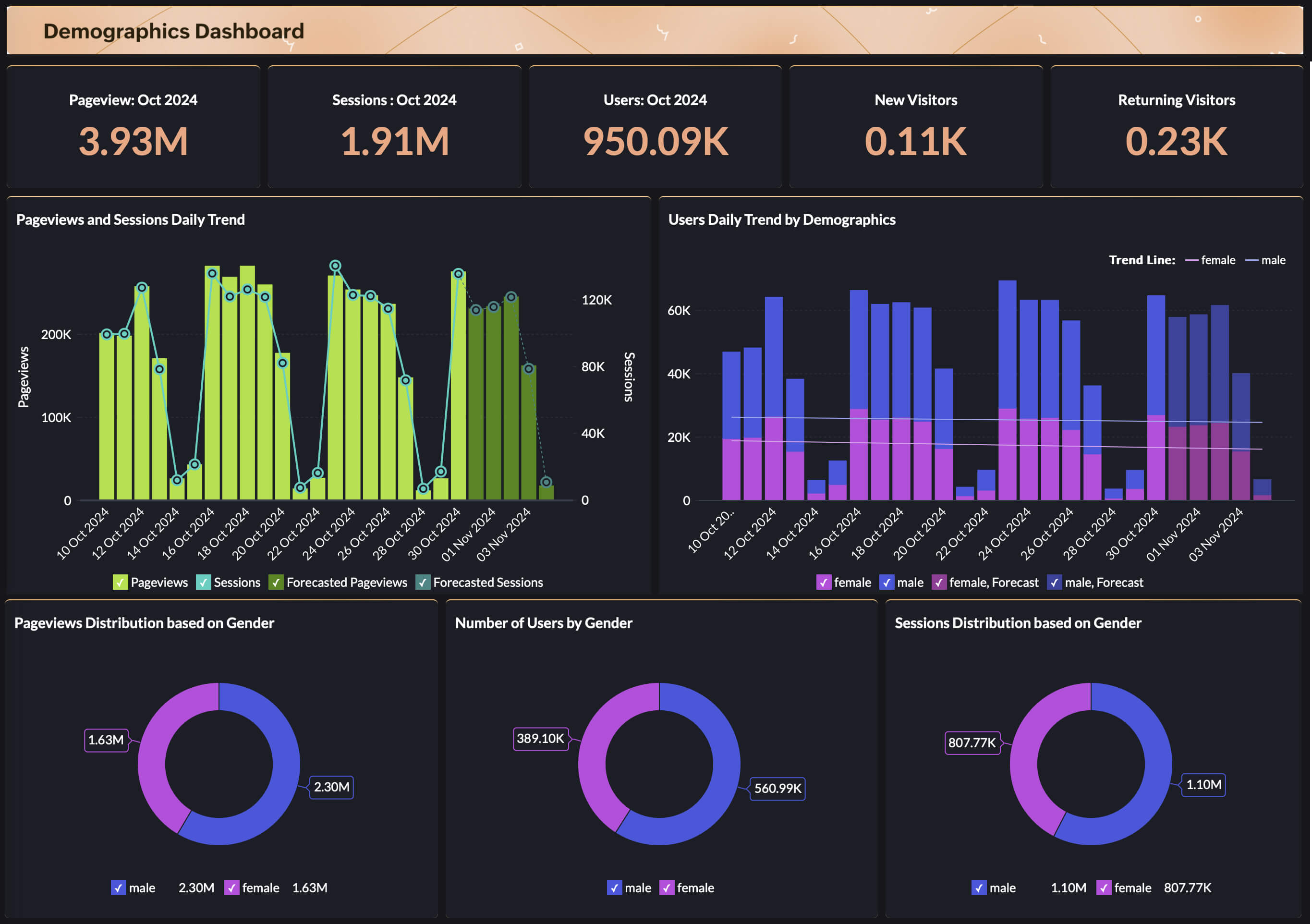The width and height of the screenshot is (1312, 924).
Task: Toggle male, Forecast legend checkbox
Action: (1054, 582)
